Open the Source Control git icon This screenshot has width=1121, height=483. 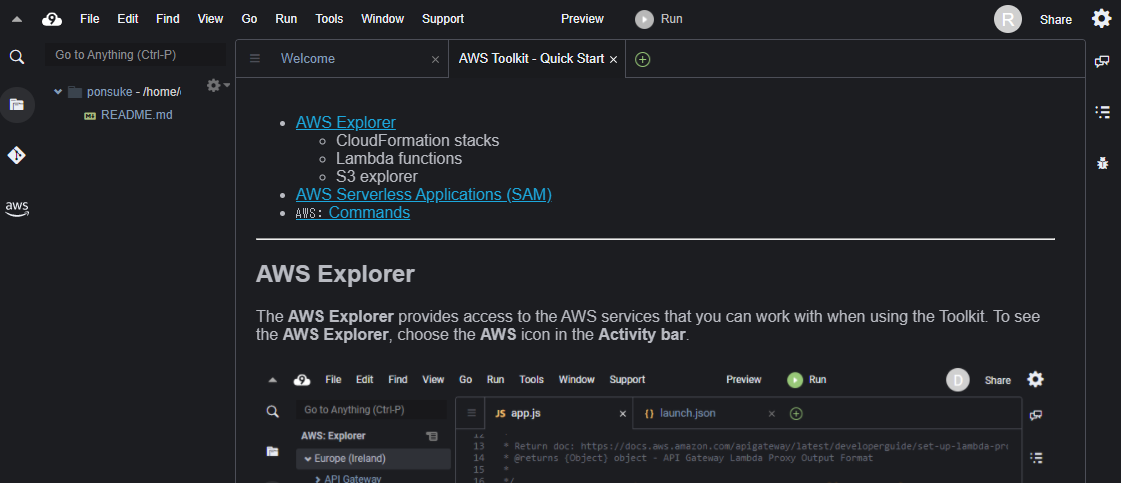[17, 155]
